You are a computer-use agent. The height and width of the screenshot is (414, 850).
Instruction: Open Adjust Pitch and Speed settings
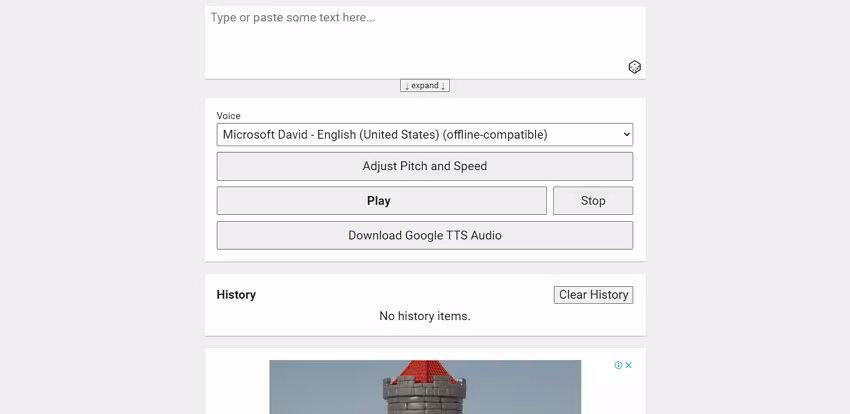pos(424,166)
